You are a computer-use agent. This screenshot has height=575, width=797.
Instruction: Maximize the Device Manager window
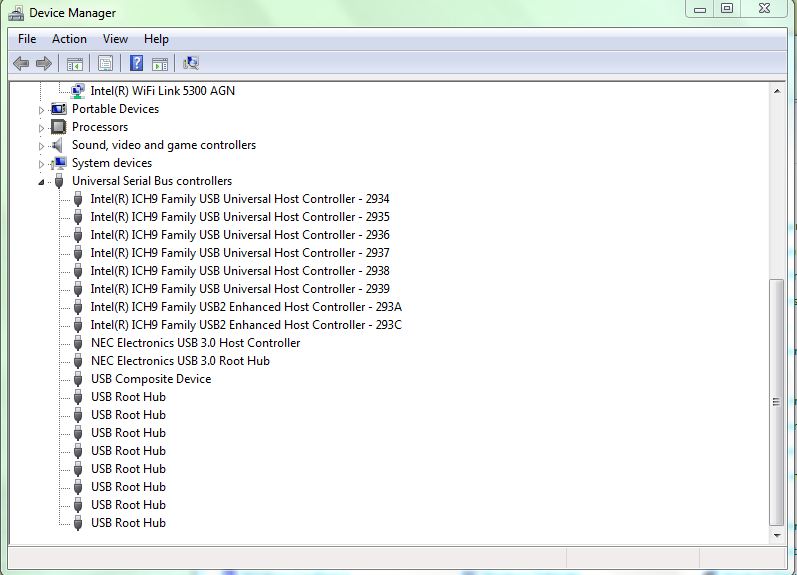click(x=727, y=8)
